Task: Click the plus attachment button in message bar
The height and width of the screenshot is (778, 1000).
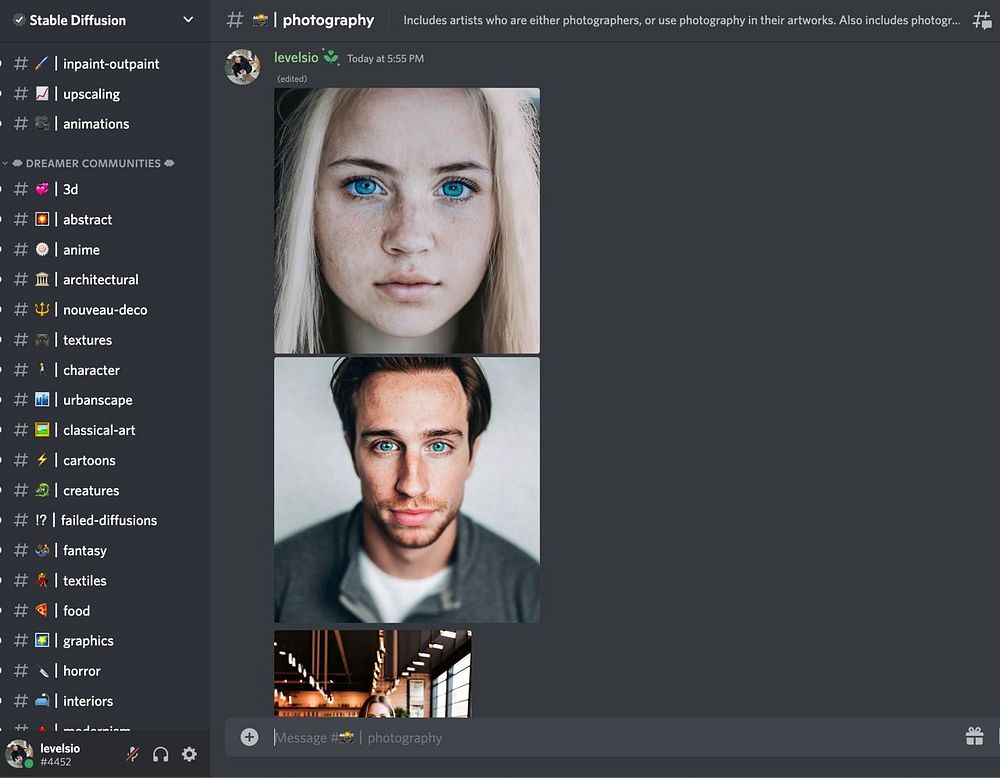Action: pos(249,737)
